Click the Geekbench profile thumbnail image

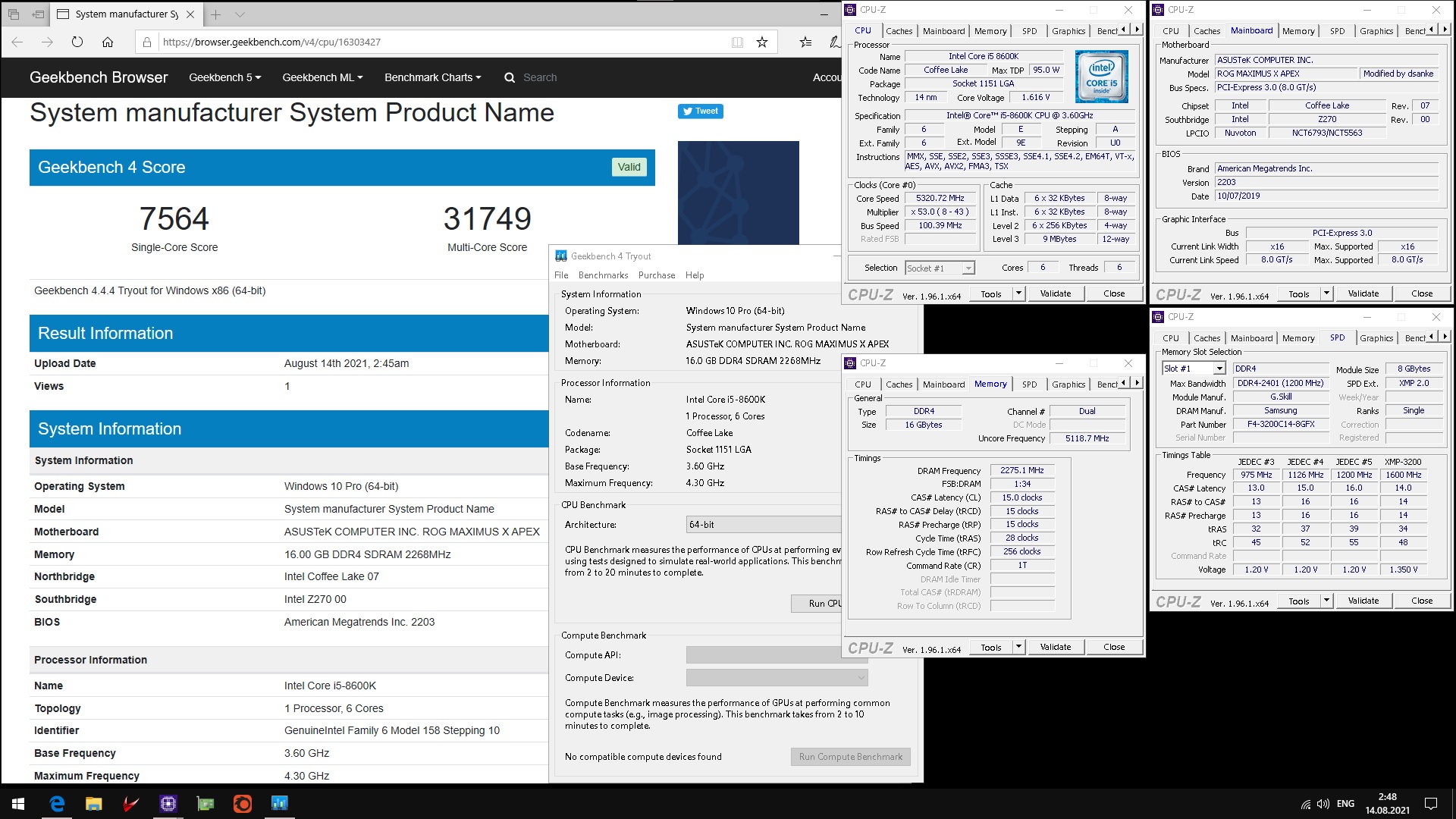point(738,193)
